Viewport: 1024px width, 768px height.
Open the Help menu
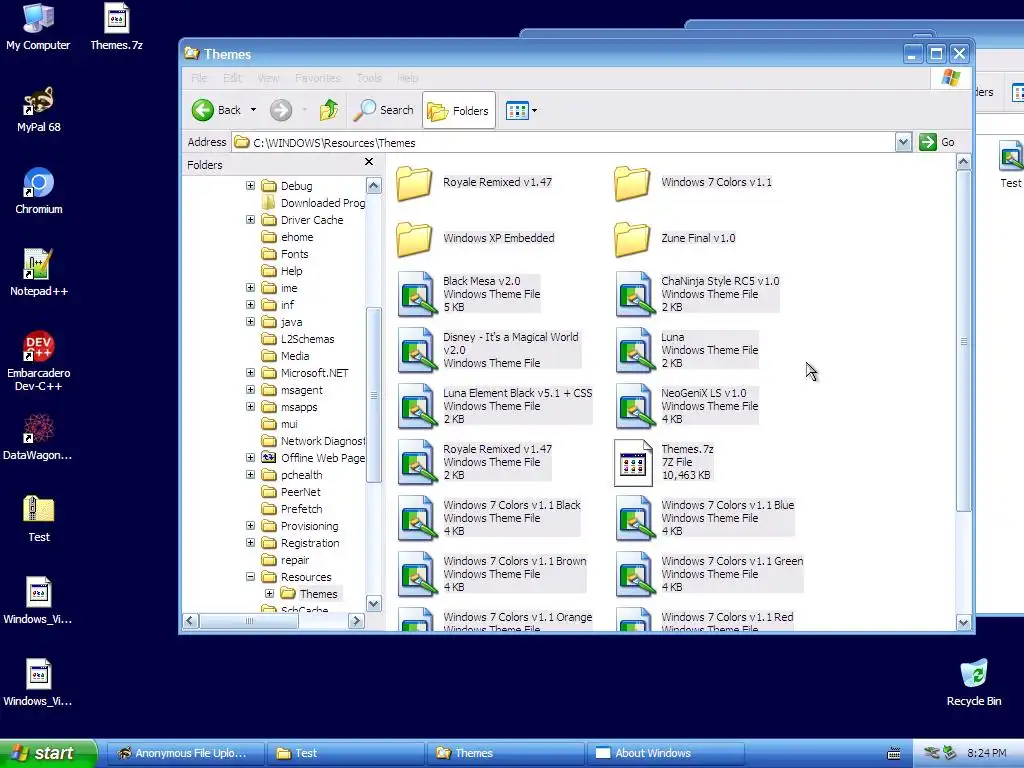[408, 78]
